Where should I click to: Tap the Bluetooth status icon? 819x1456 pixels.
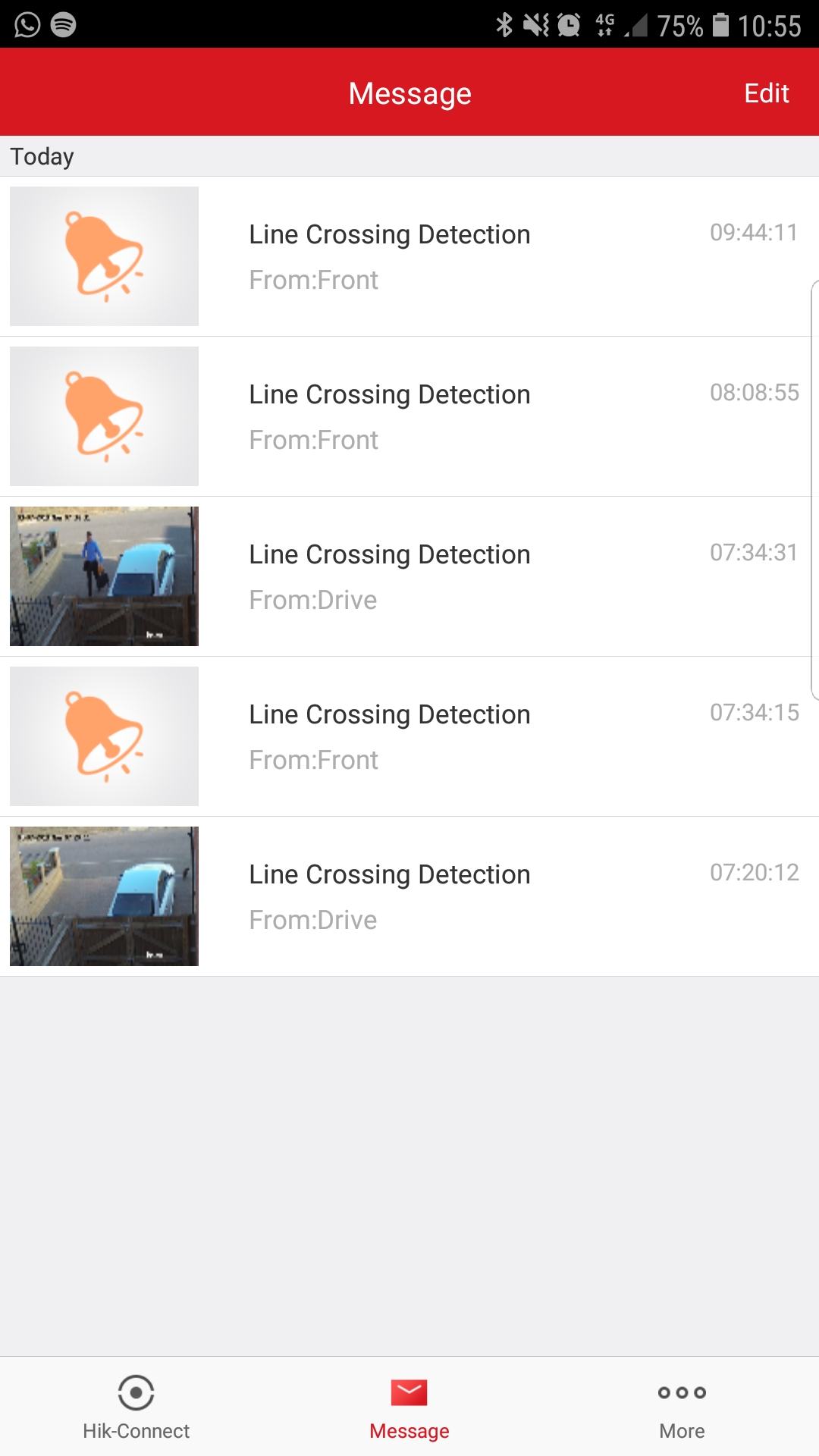(504, 25)
